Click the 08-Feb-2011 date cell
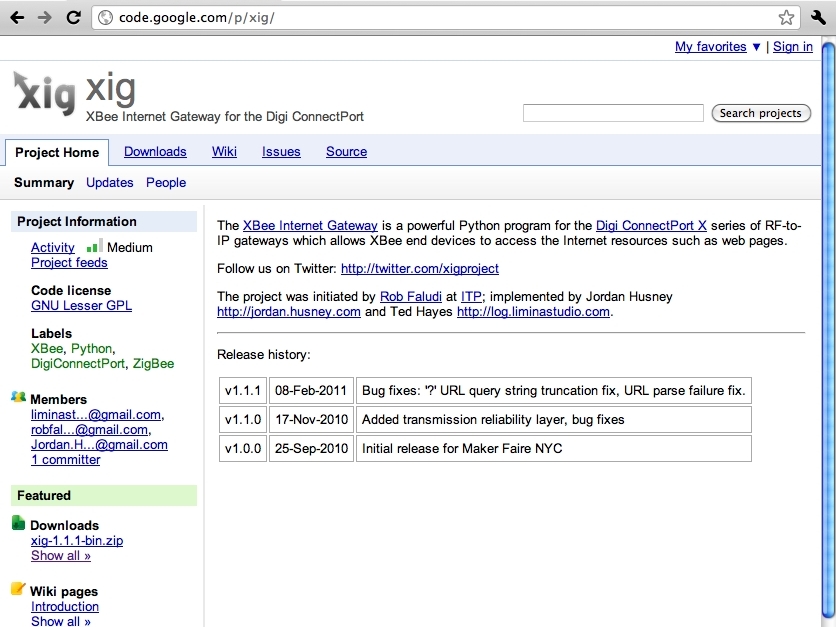This screenshot has width=836, height=627. (311, 391)
